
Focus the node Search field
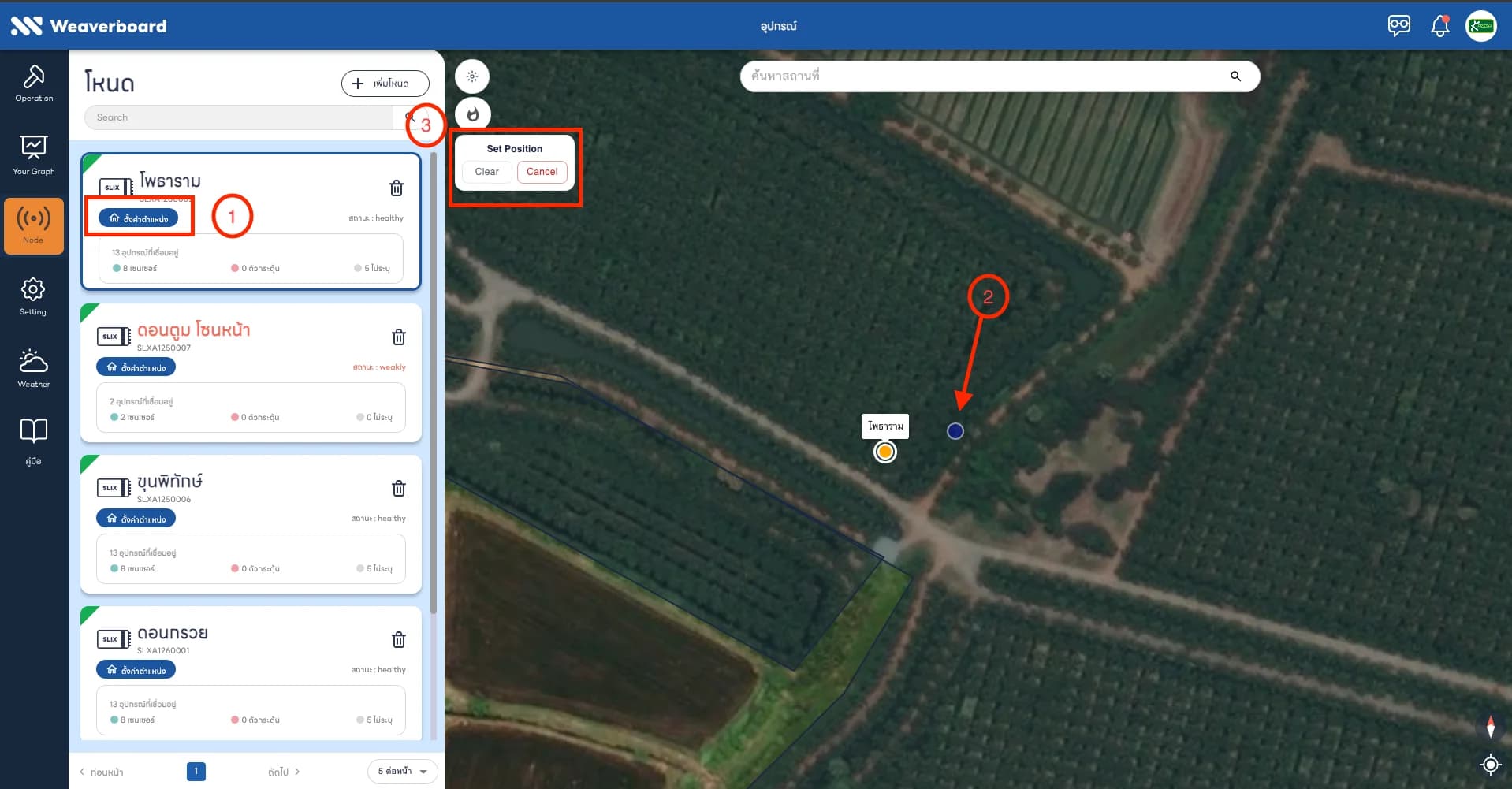click(239, 117)
